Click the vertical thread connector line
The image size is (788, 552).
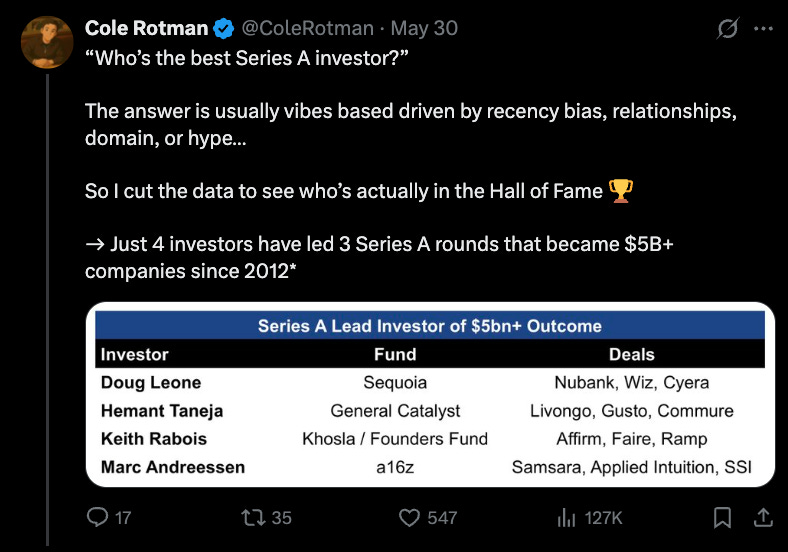click(x=48, y=310)
